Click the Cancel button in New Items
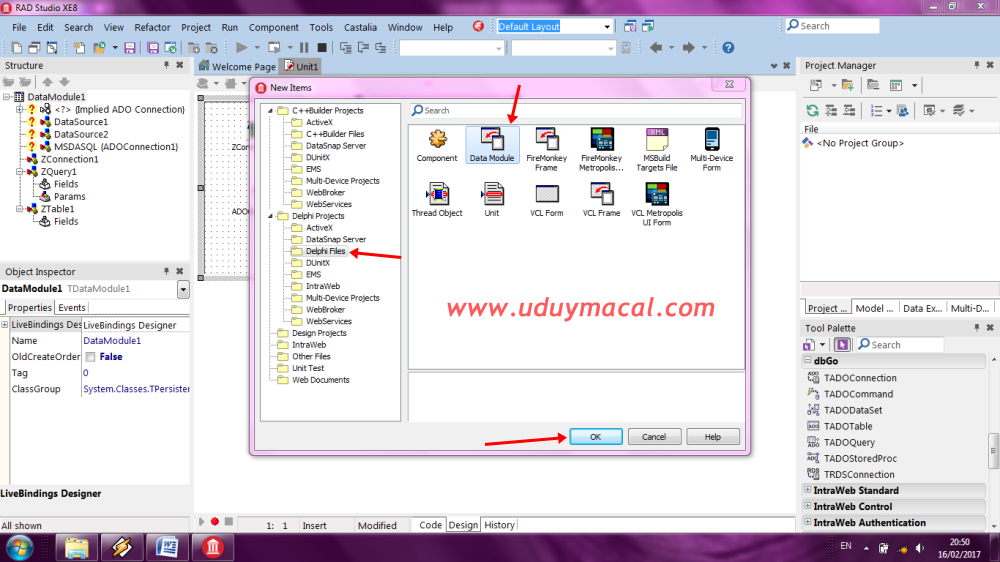The height and width of the screenshot is (562, 1000). pos(654,437)
